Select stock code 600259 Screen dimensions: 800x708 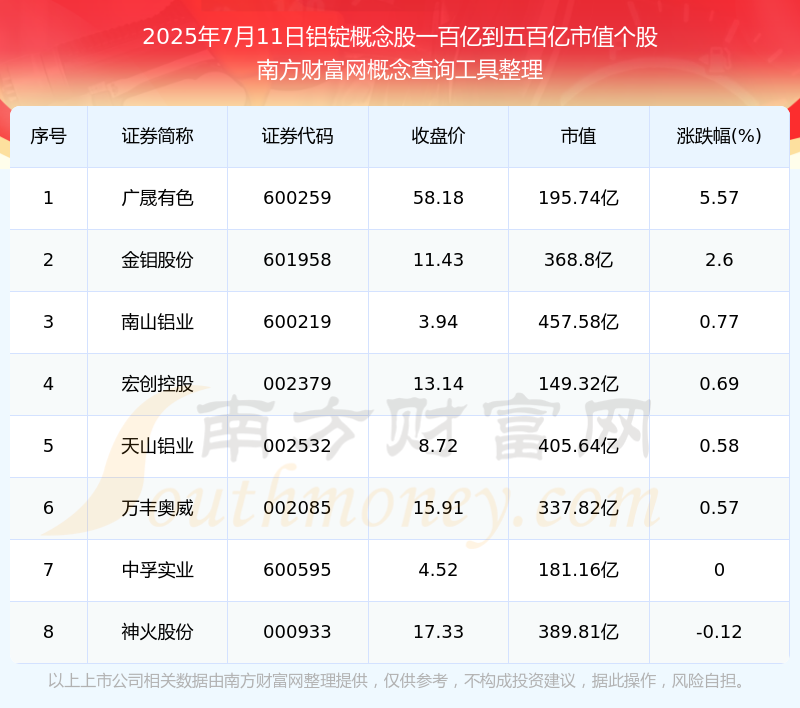point(297,198)
